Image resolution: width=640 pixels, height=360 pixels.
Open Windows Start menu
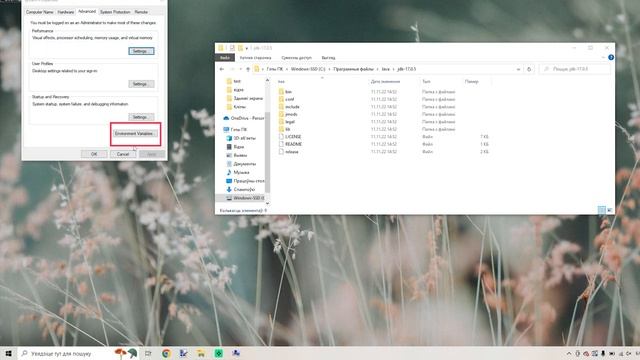point(8,353)
